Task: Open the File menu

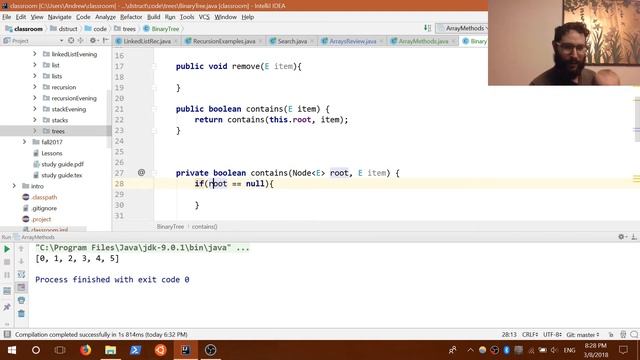Action: coord(7,17)
